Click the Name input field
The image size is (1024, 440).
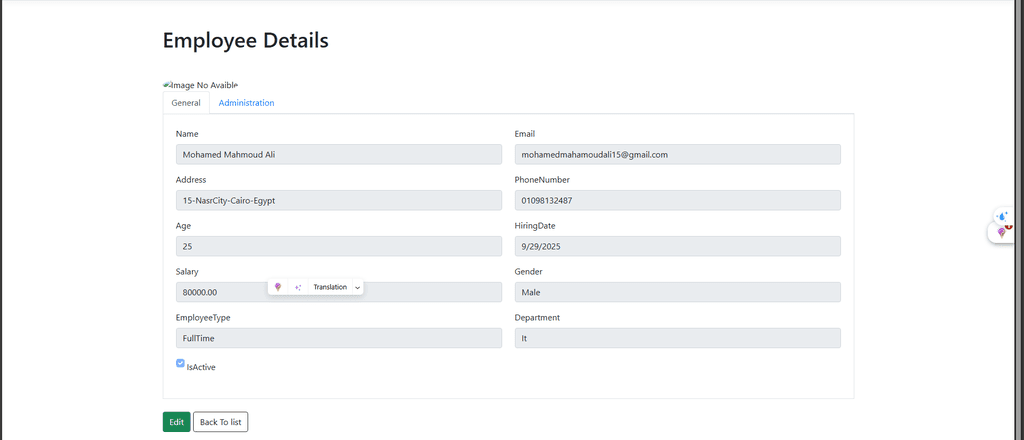[338, 154]
